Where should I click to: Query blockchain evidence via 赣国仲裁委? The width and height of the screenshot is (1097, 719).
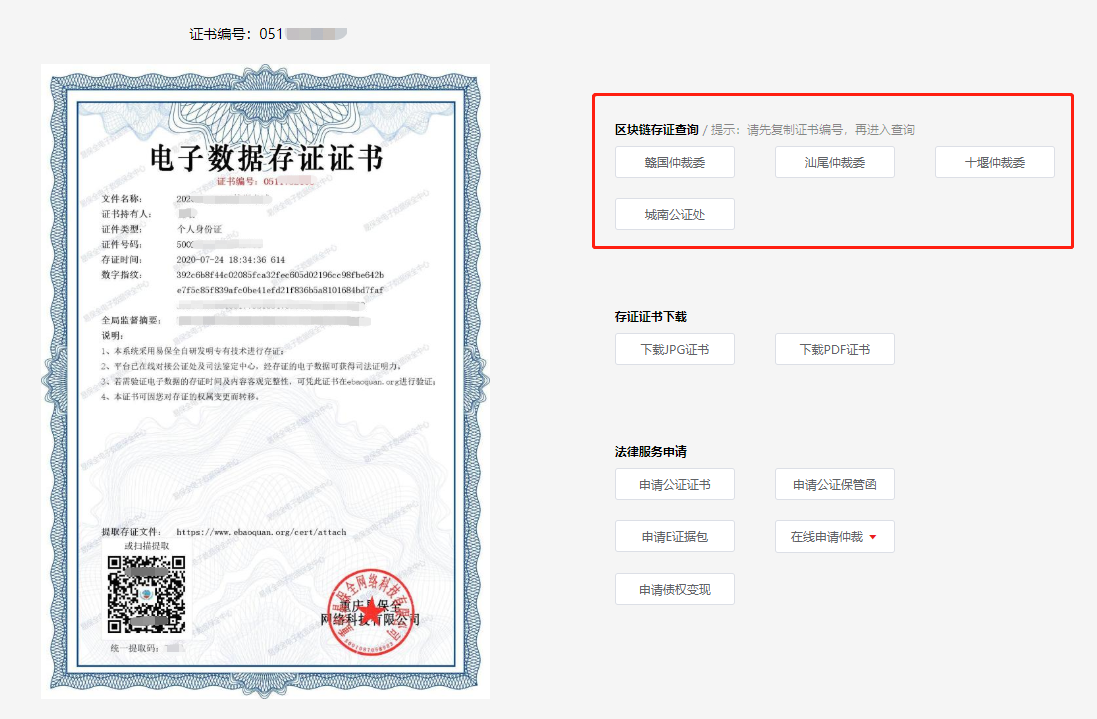674,161
